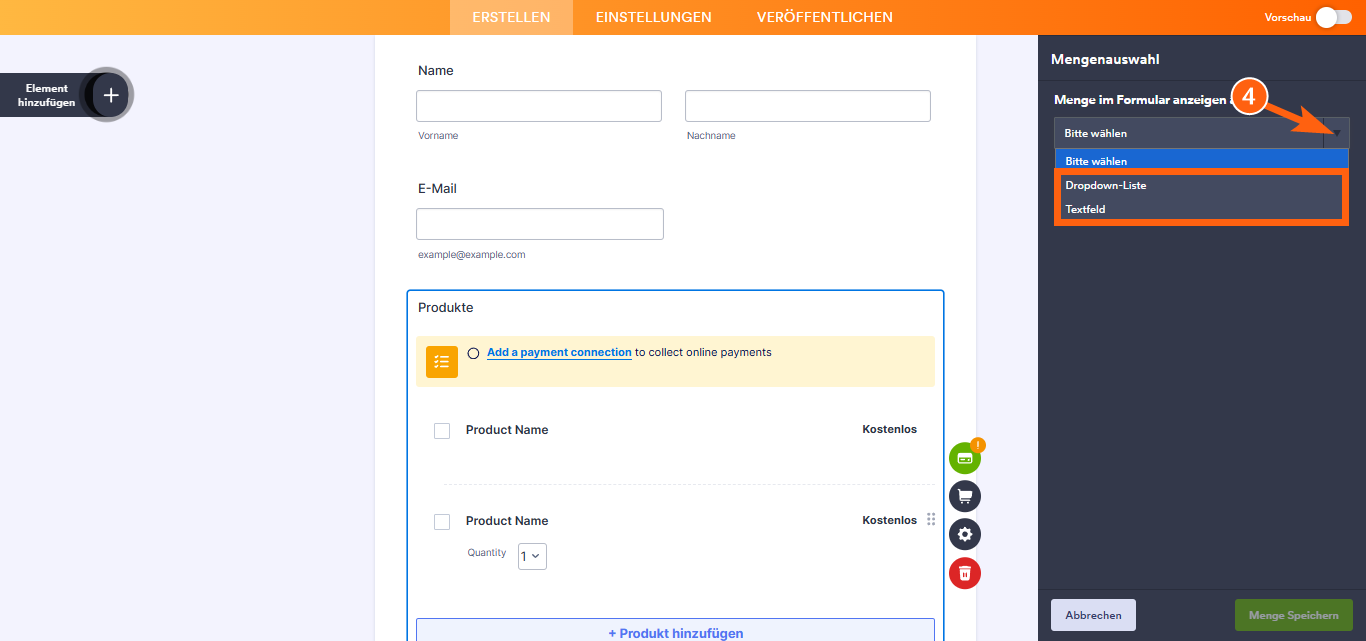1366x641 pixels.
Task: Click the gear properties icon
Action: coord(964,534)
